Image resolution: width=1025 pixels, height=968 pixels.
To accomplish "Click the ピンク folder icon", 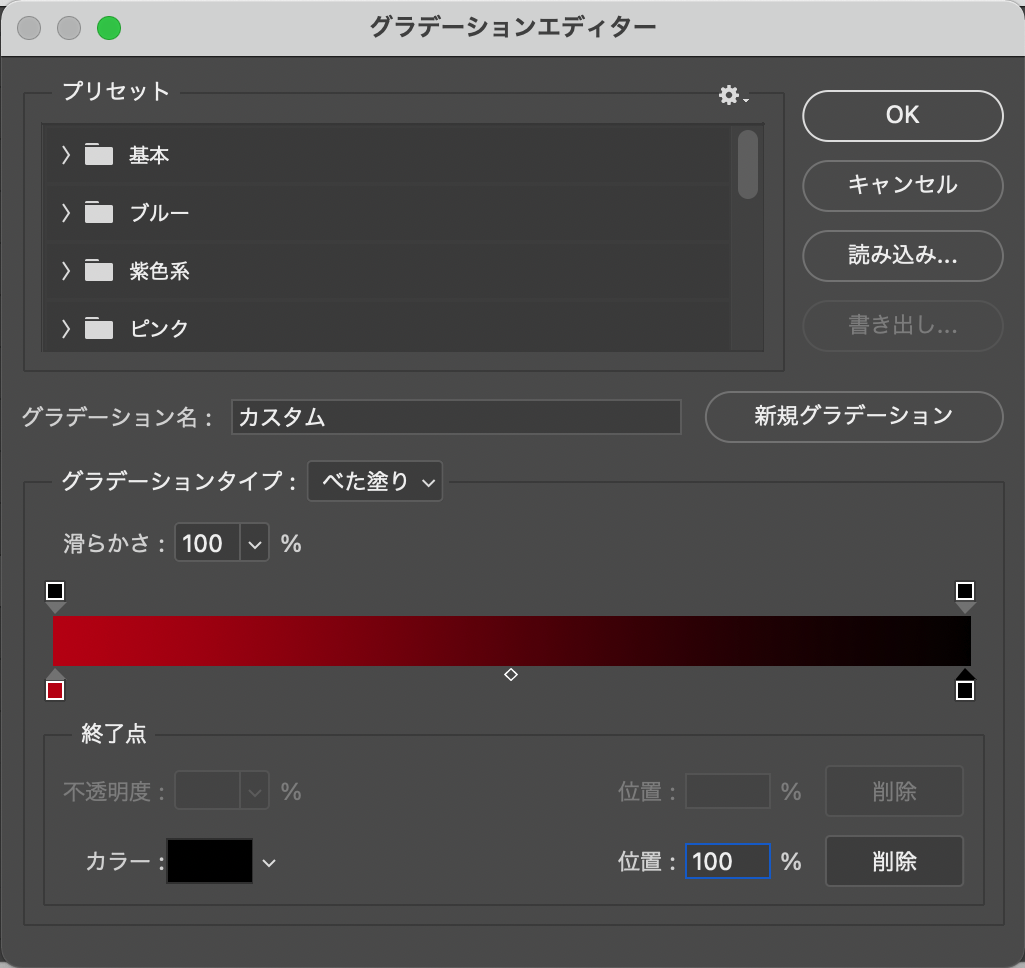I will (99, 328).
